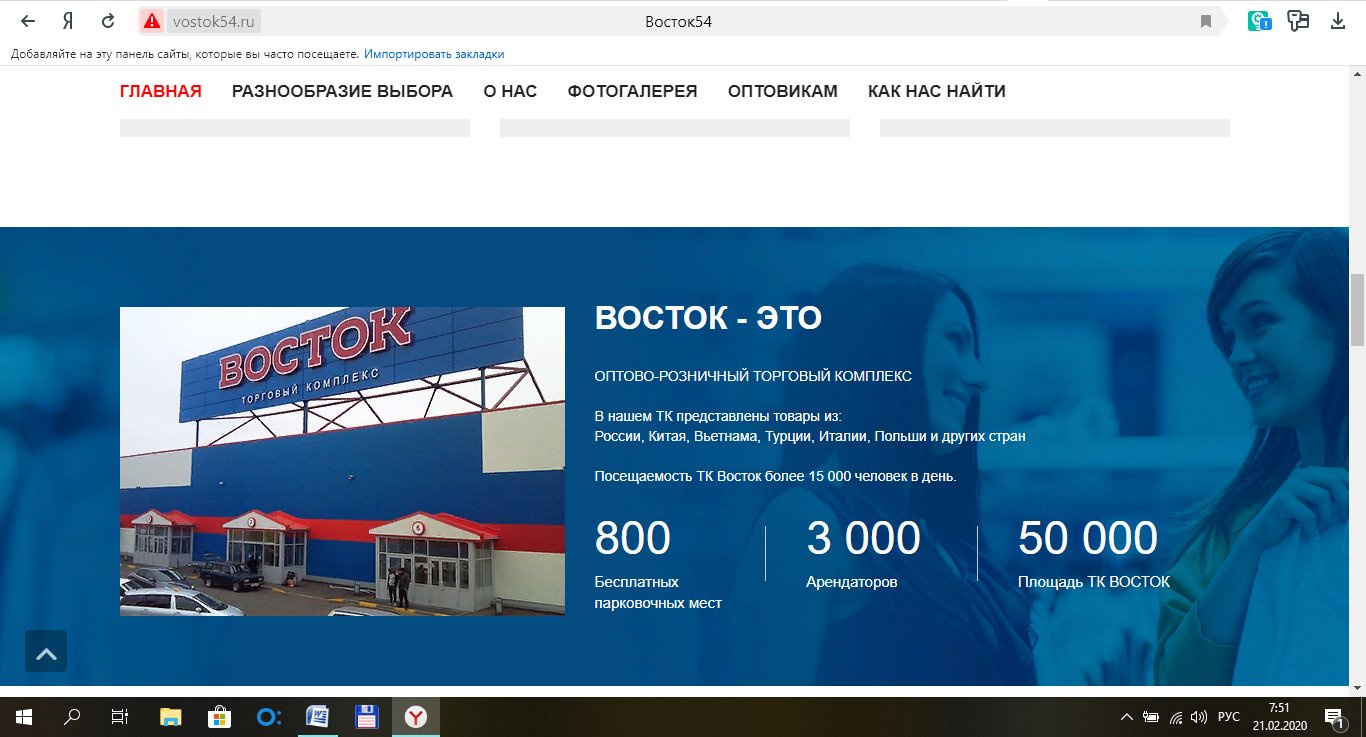Click the browser back arrow
Screen dimensions: 1366x737
click(x=28, y=21)
